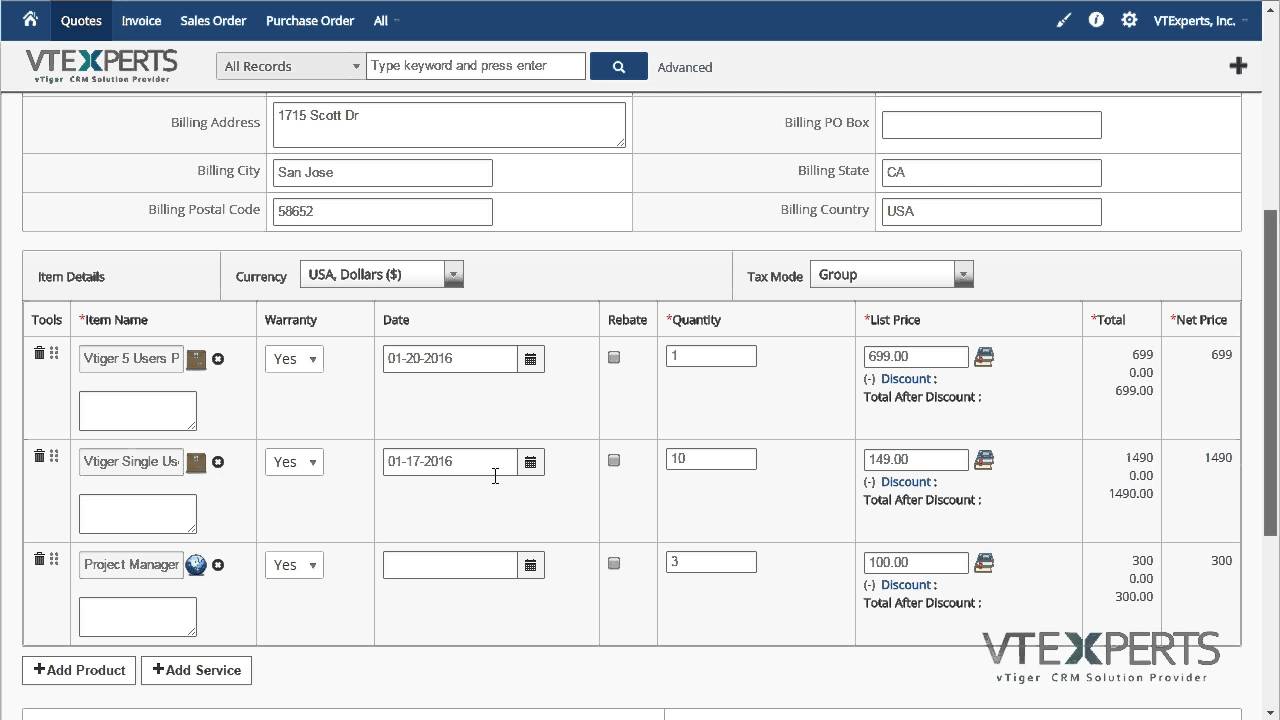Go to the Home icon
The image size is (1280, 720).
(x=30, y=19)
